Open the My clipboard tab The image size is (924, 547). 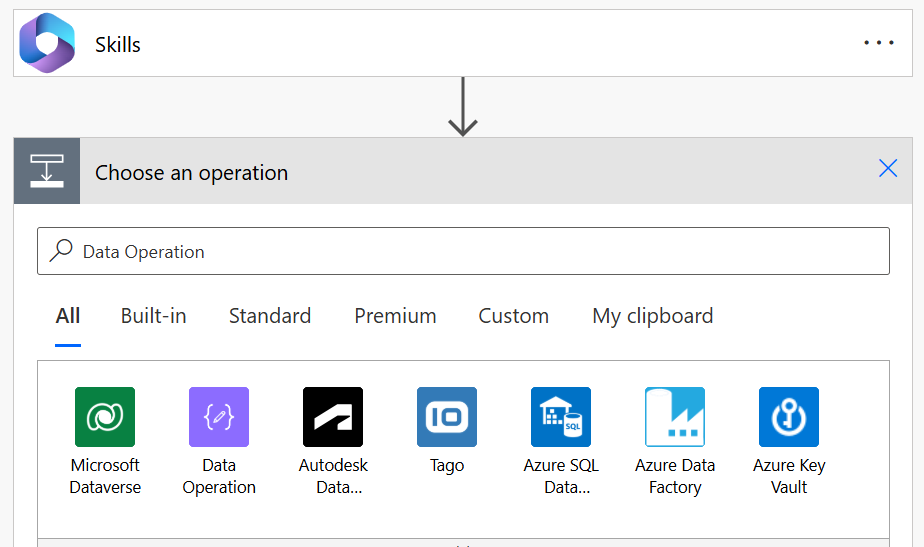pos(653,317)
